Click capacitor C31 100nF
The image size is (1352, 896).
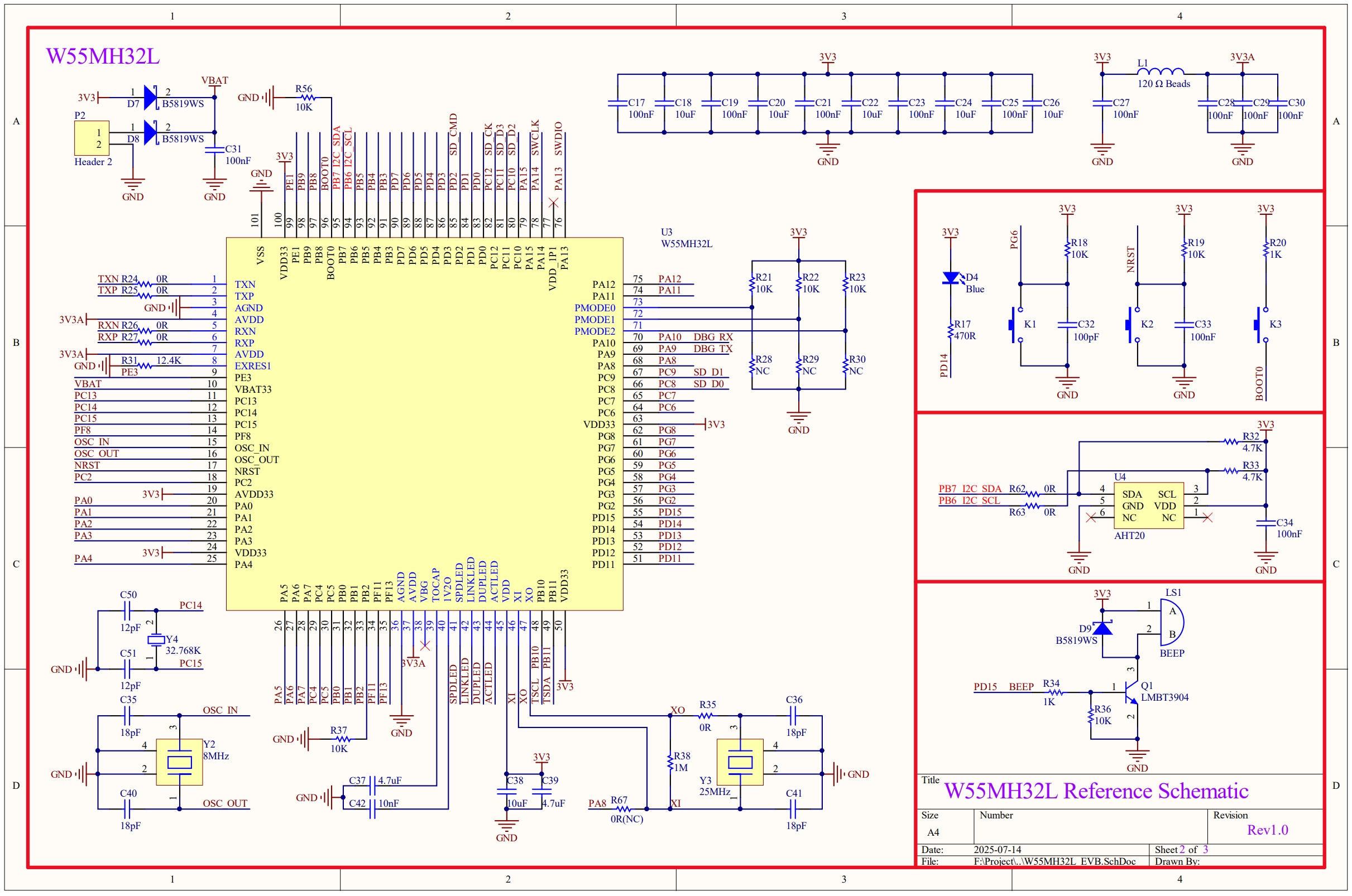click(214, 150)
